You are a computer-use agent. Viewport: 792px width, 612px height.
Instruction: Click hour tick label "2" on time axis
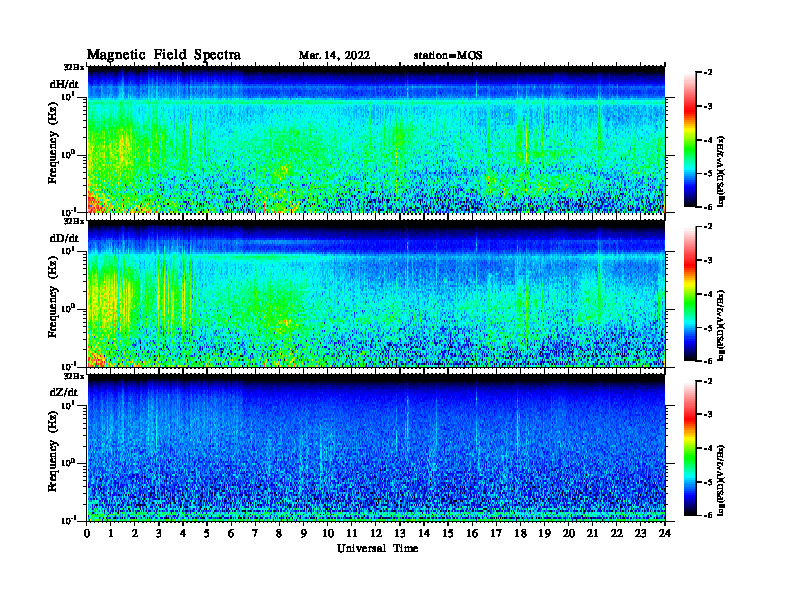click(135, 534)
